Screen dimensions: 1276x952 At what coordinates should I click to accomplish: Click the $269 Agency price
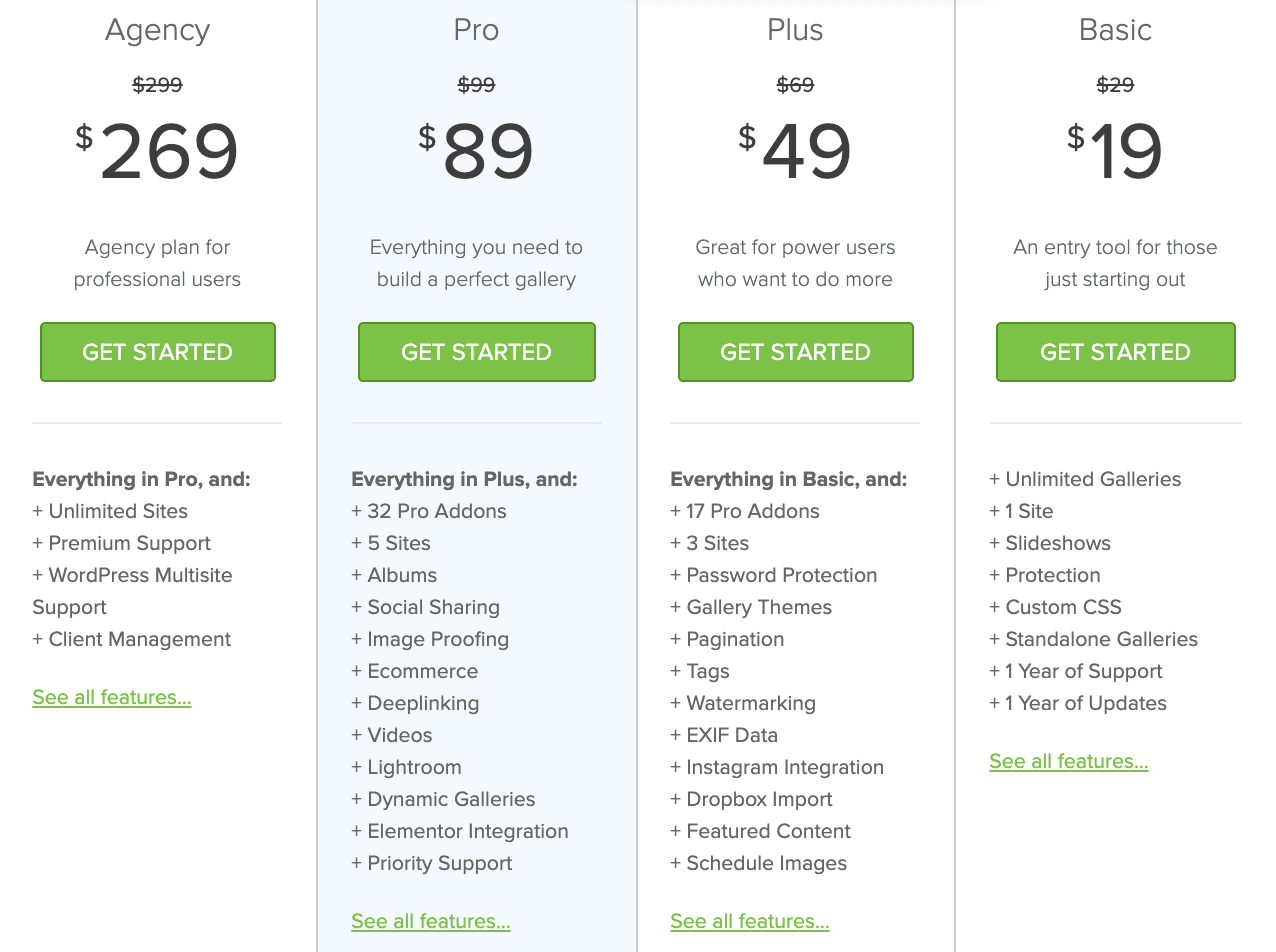tap(168, 153)
